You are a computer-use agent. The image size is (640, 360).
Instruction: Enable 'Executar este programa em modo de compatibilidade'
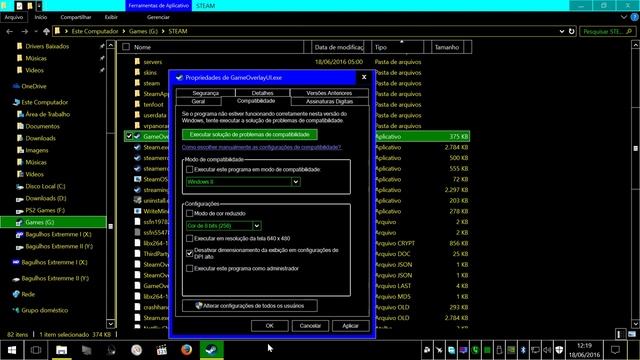[x=189, y=169]
